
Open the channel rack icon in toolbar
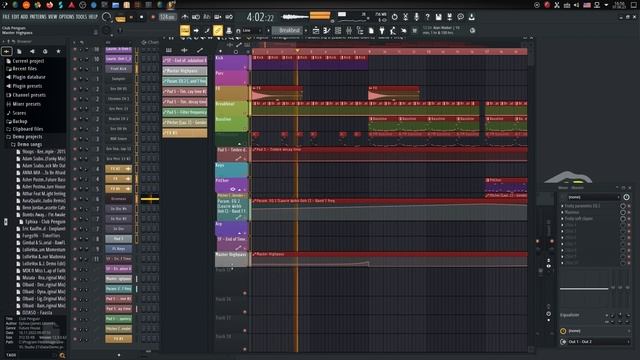click(338, 31)
